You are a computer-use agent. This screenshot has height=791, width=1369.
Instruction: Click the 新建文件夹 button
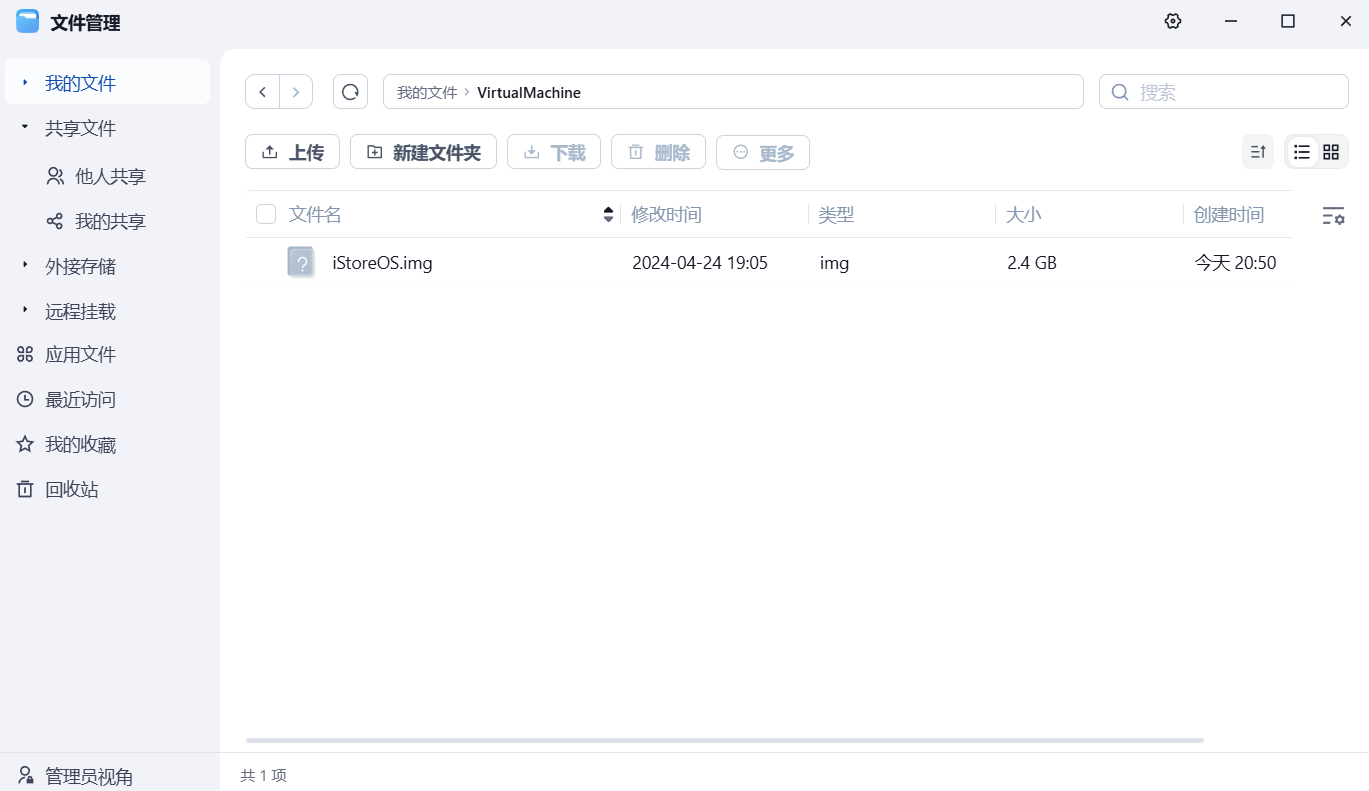(x=423, y=152)
